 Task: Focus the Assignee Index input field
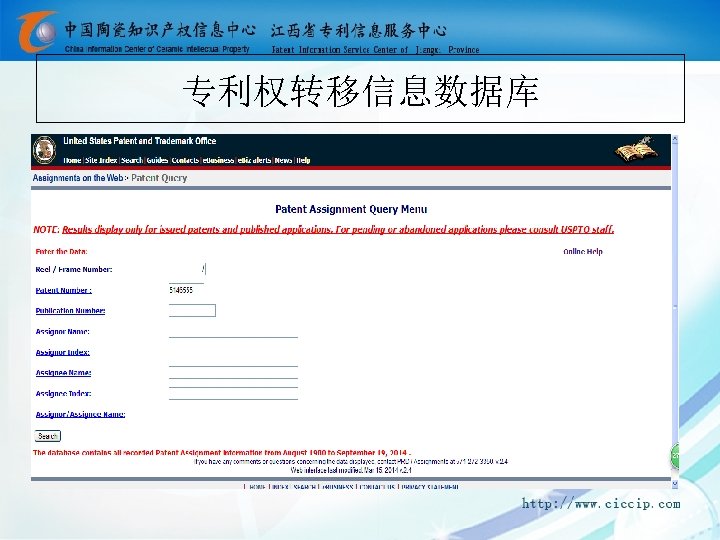(x=233, y=394)
